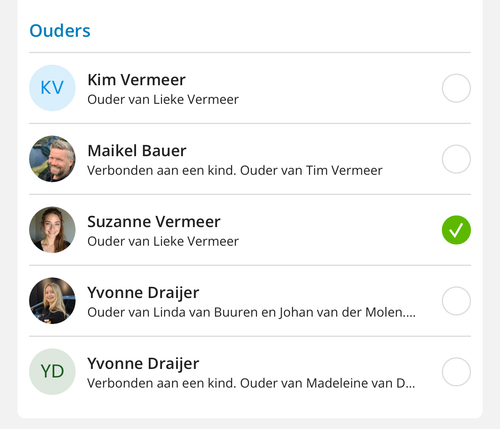The image size is (500, 429).
Task: Tick the circle next to Maikel Bauer
Action: coord(456,159)
